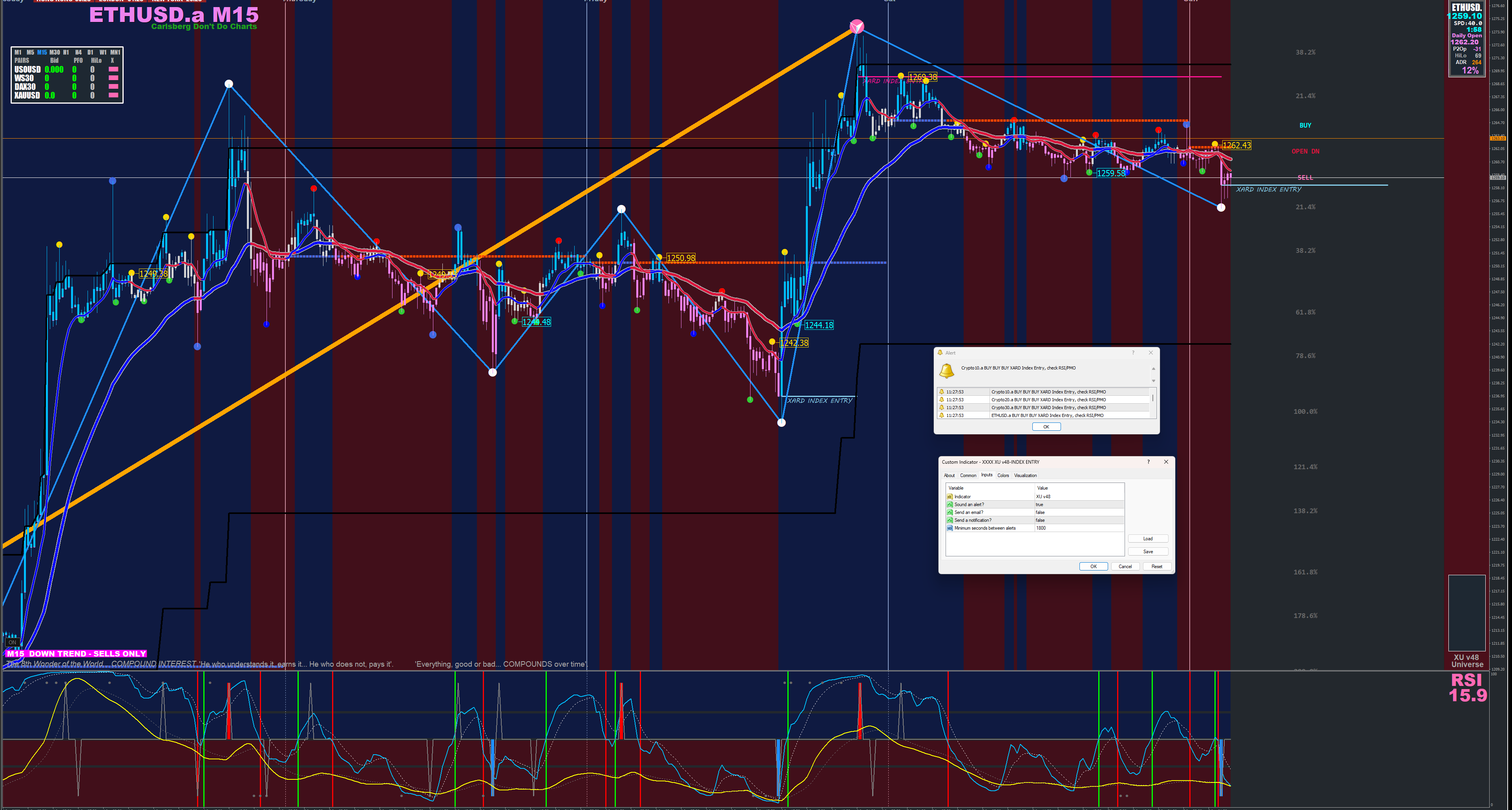Click the pink swatch next to USOUSD

tap(113, 69)
